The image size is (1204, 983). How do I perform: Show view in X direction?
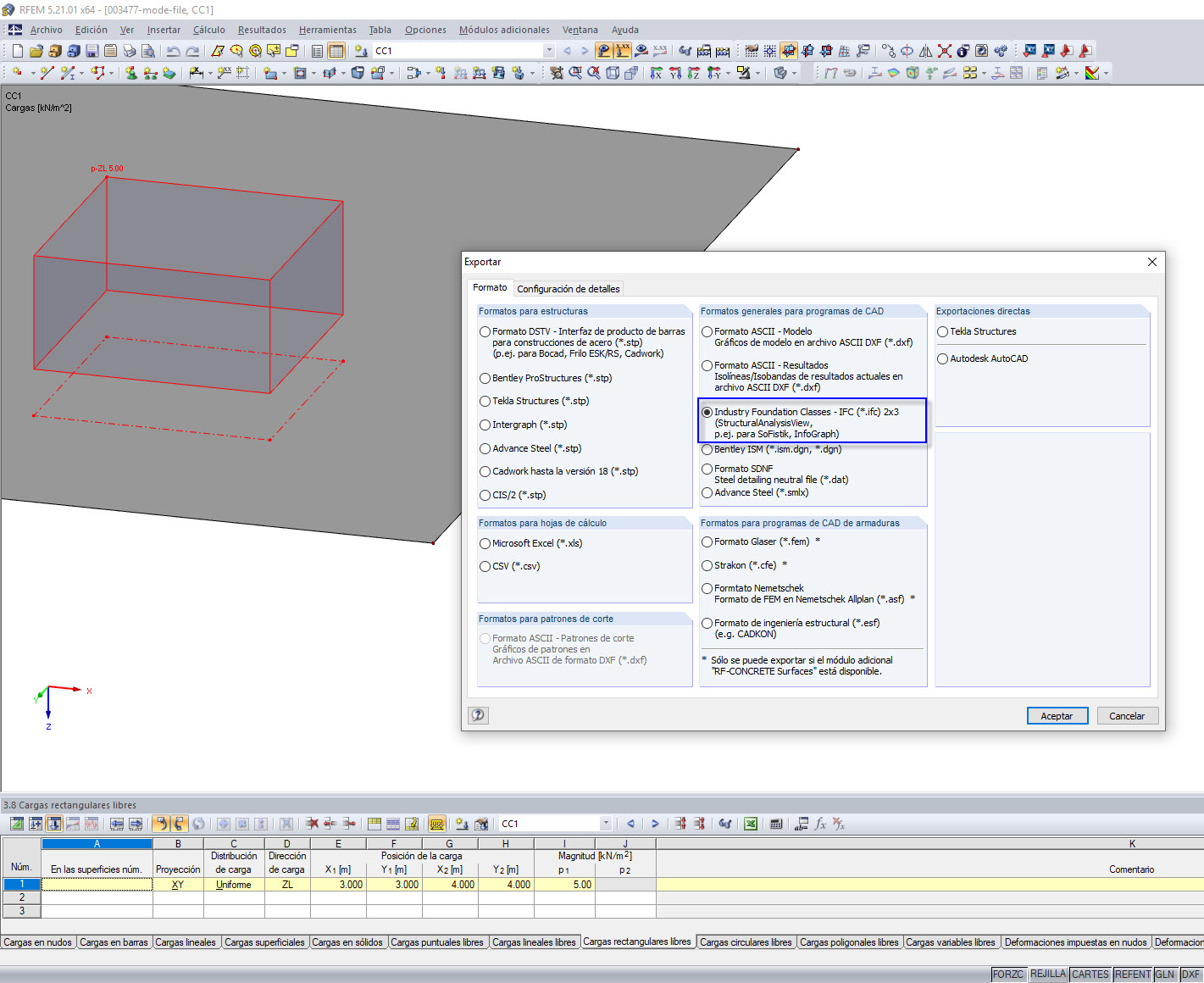656,73
